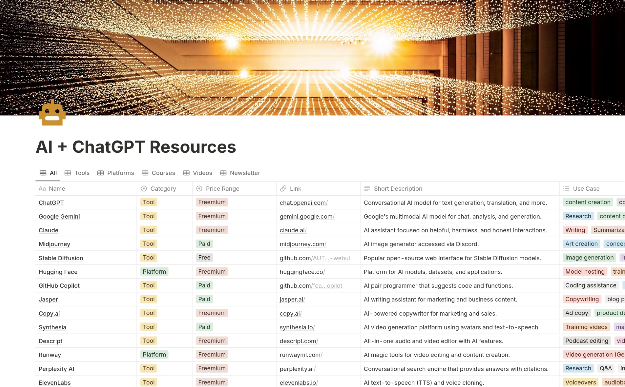Follow the runwayml.com link
The width and height of the screenshot is (625, 387).
click(x=301, y=355)
